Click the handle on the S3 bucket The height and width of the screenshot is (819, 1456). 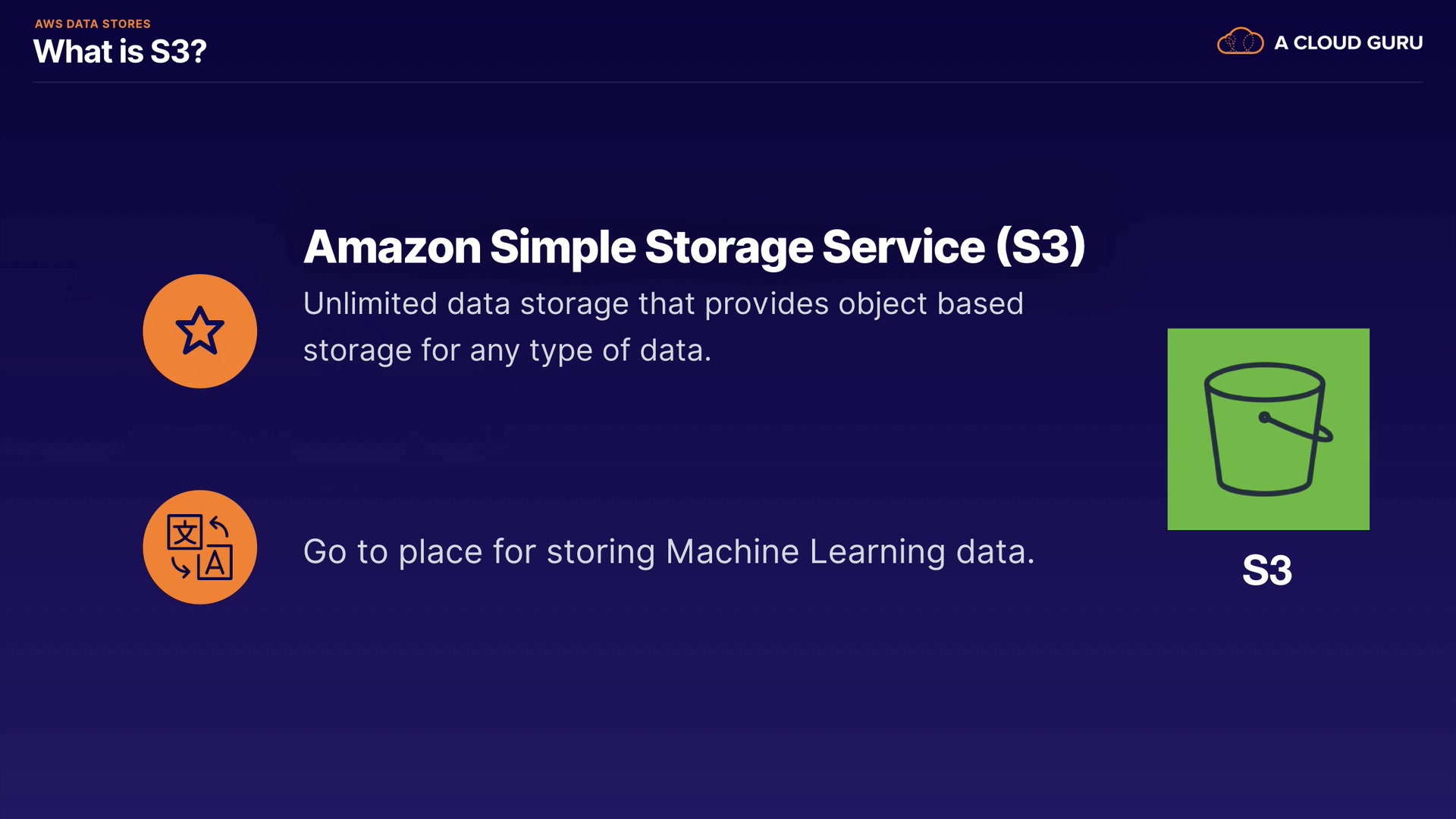pyautogui.click(x=1295, y=428)
